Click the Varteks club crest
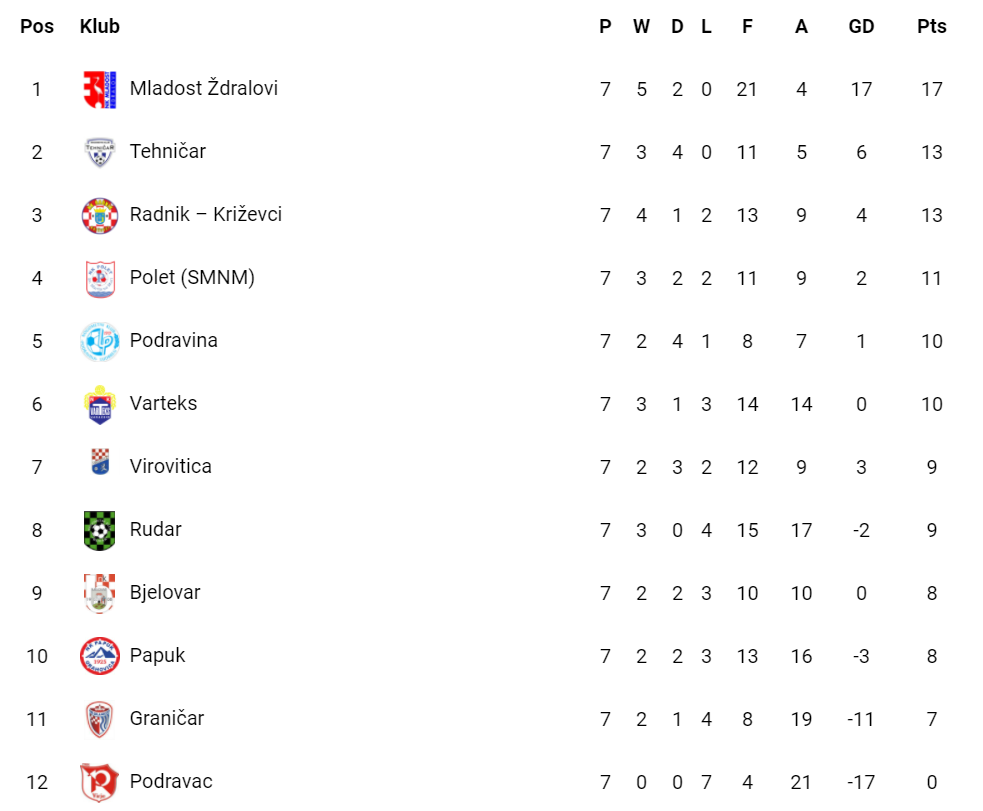983x811 pixels. point(100,404)
